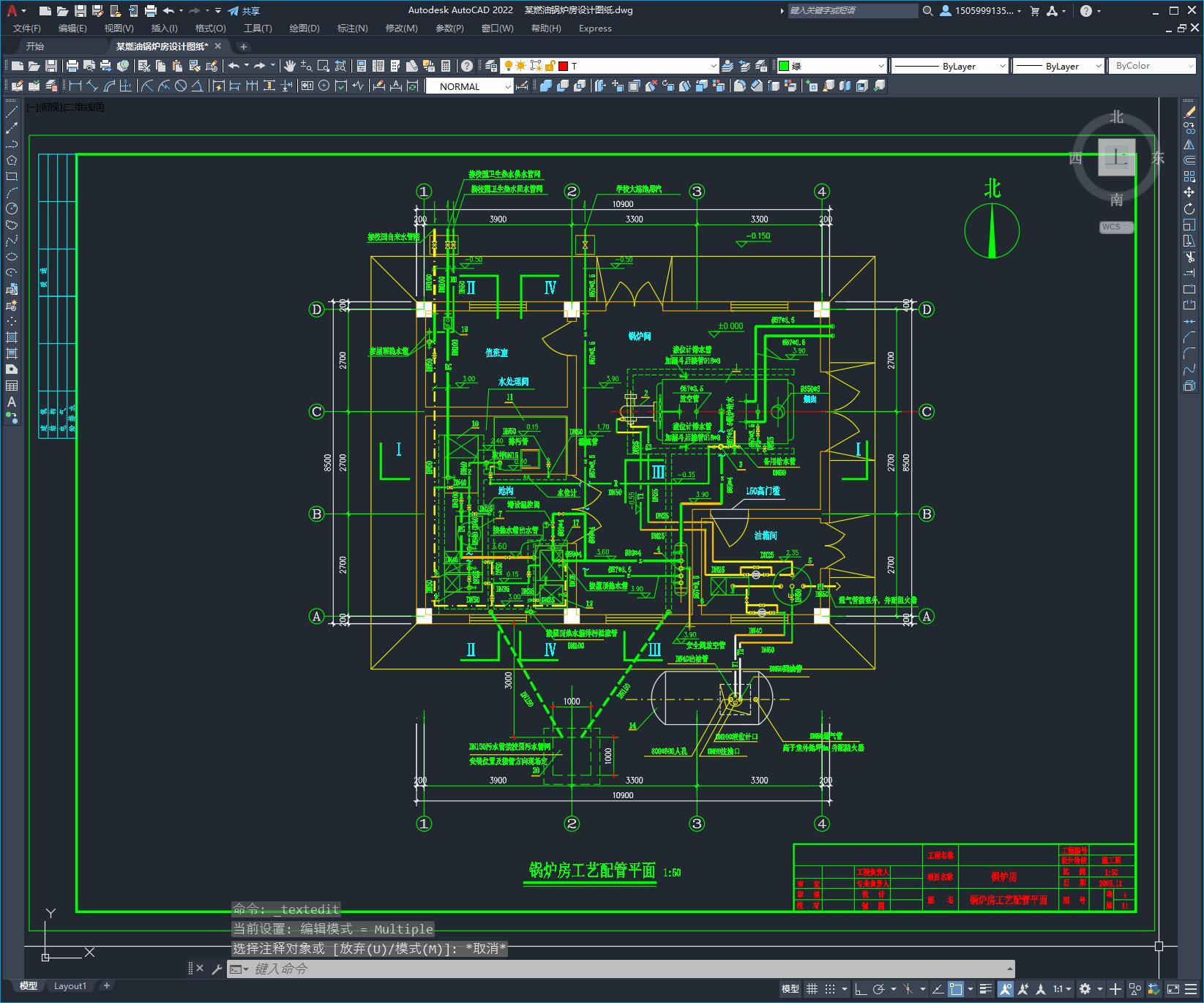Viewport: 1204px width, 1003px height.
Task: Open the Layer Properties manager icon
Action: click(x=491, y=66)
